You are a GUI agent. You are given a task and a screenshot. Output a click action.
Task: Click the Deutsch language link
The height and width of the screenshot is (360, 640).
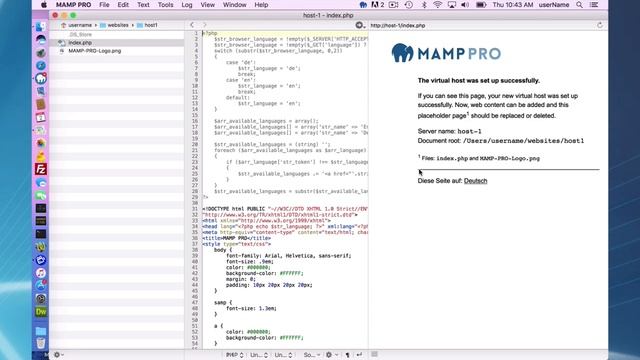point(475,181)
